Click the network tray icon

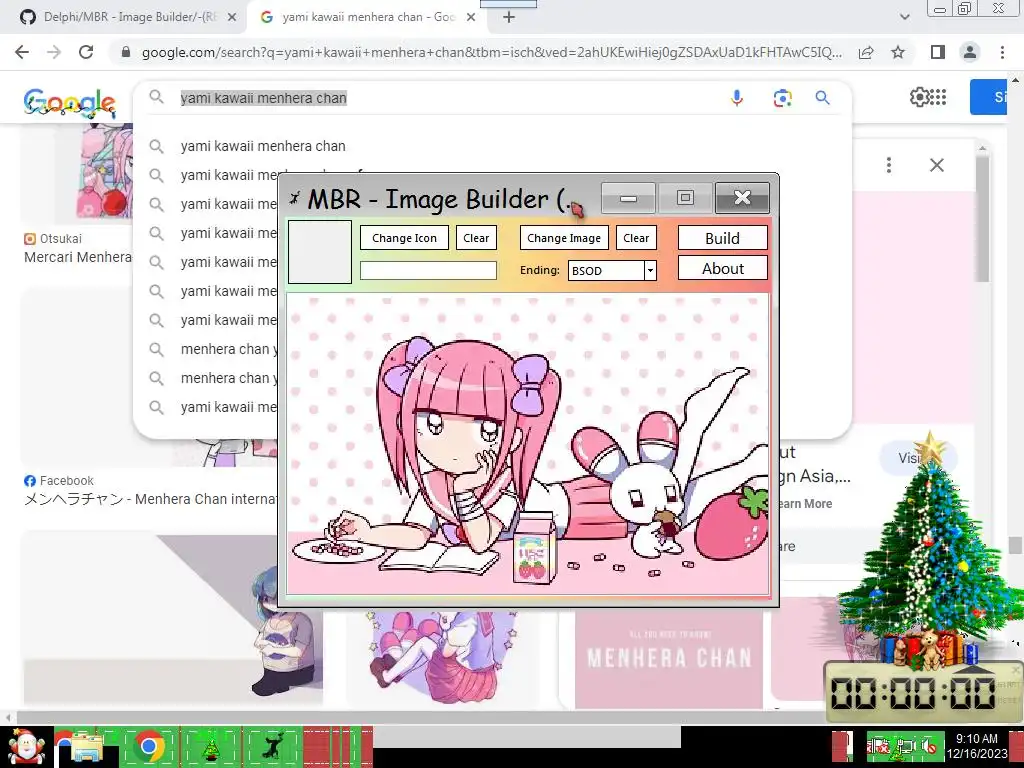click(906, 746)
